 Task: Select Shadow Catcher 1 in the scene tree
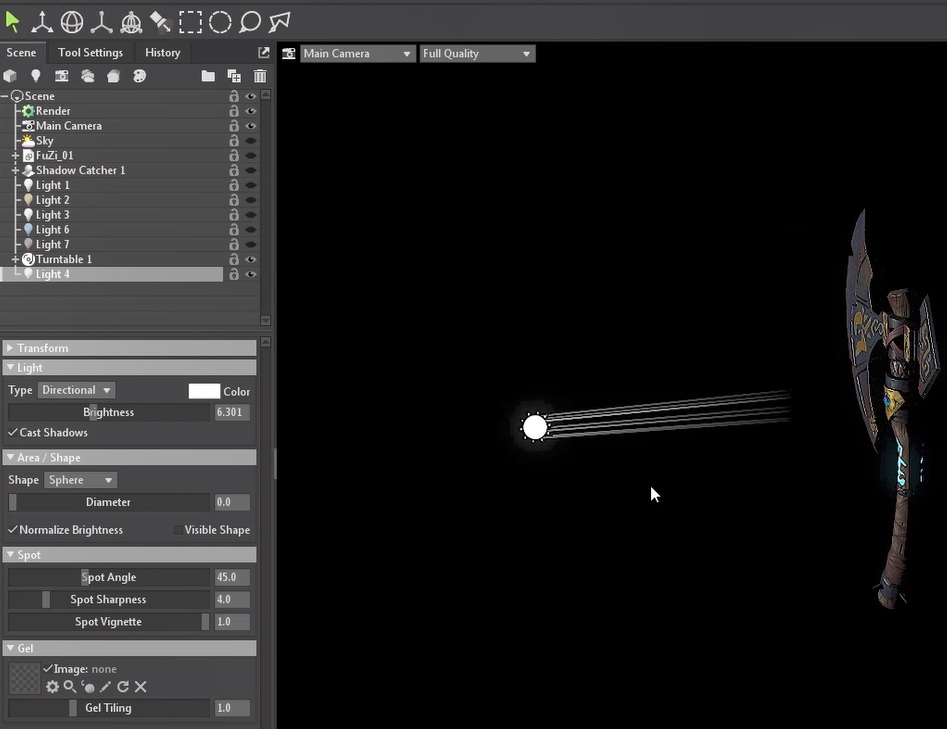[x=80, y=170]
